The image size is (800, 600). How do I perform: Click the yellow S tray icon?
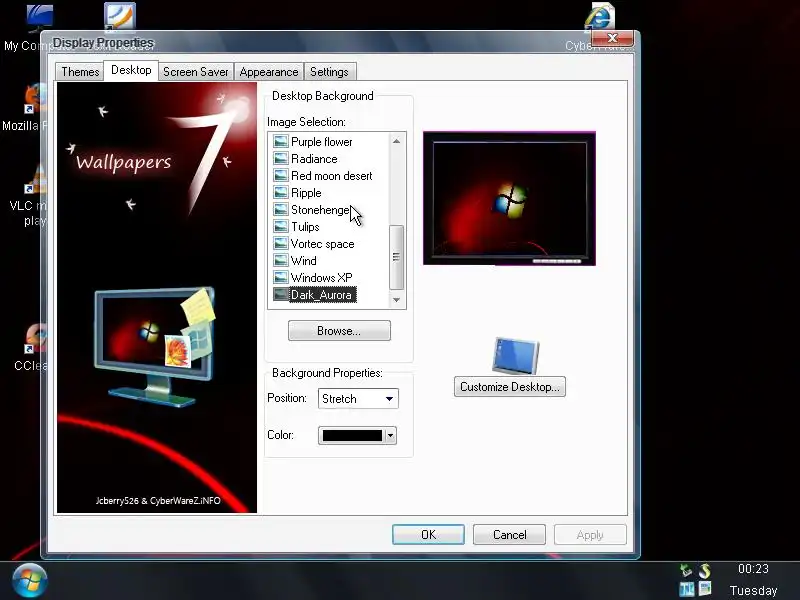tap(705, 570)
